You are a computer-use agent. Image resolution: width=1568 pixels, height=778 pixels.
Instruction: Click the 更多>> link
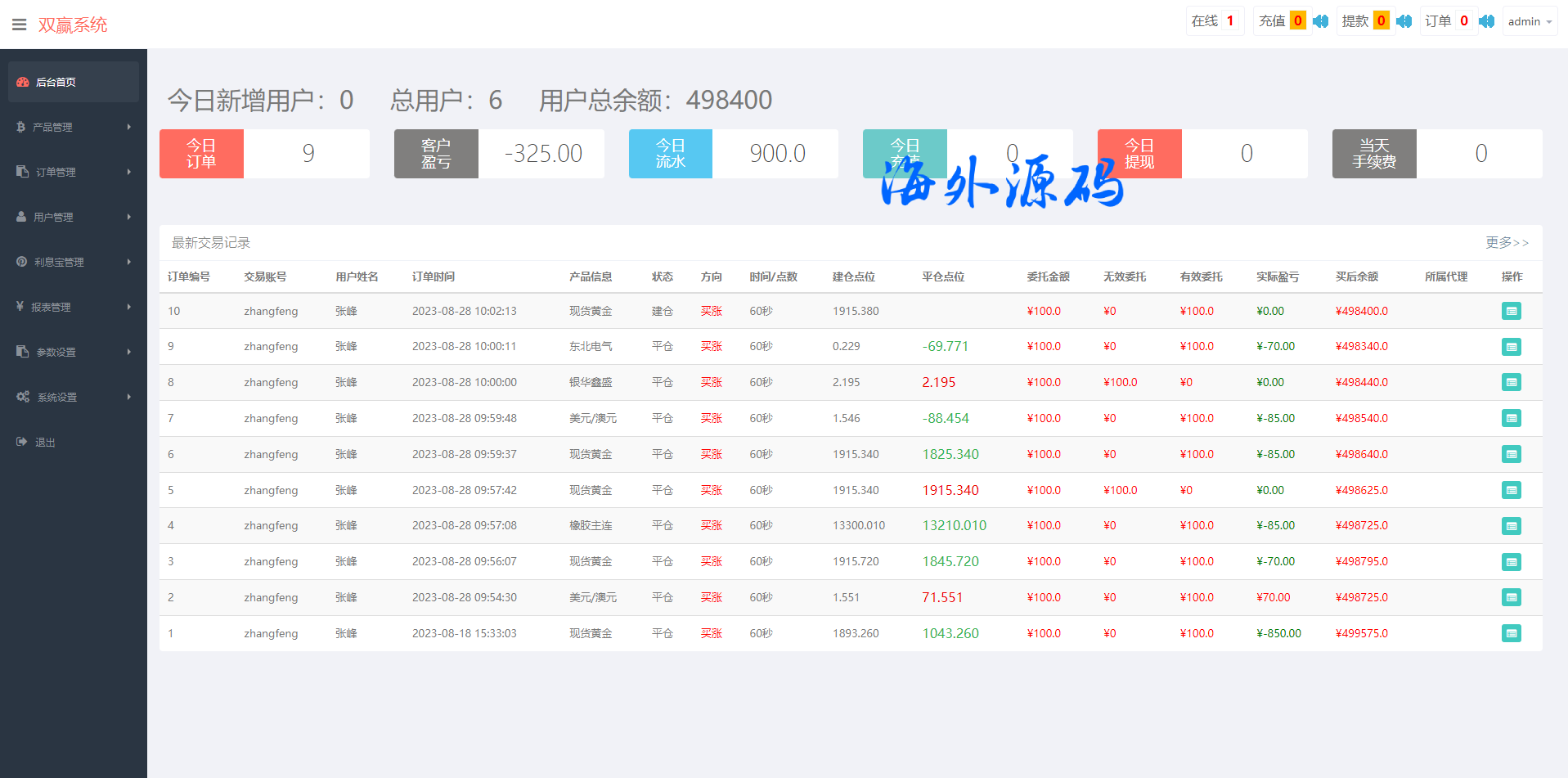pos(1507,242)
